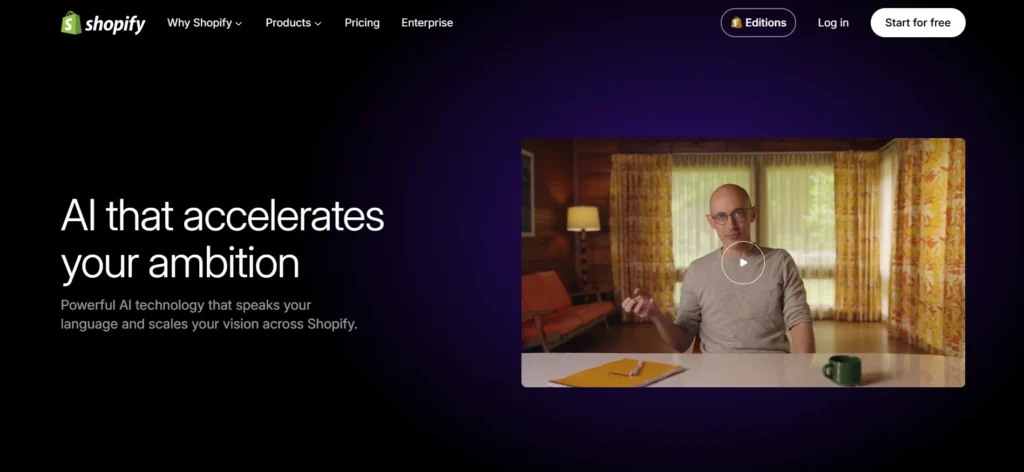Play the video with the circular play button
Screen dimensions: 1024x472
(743, 262)
